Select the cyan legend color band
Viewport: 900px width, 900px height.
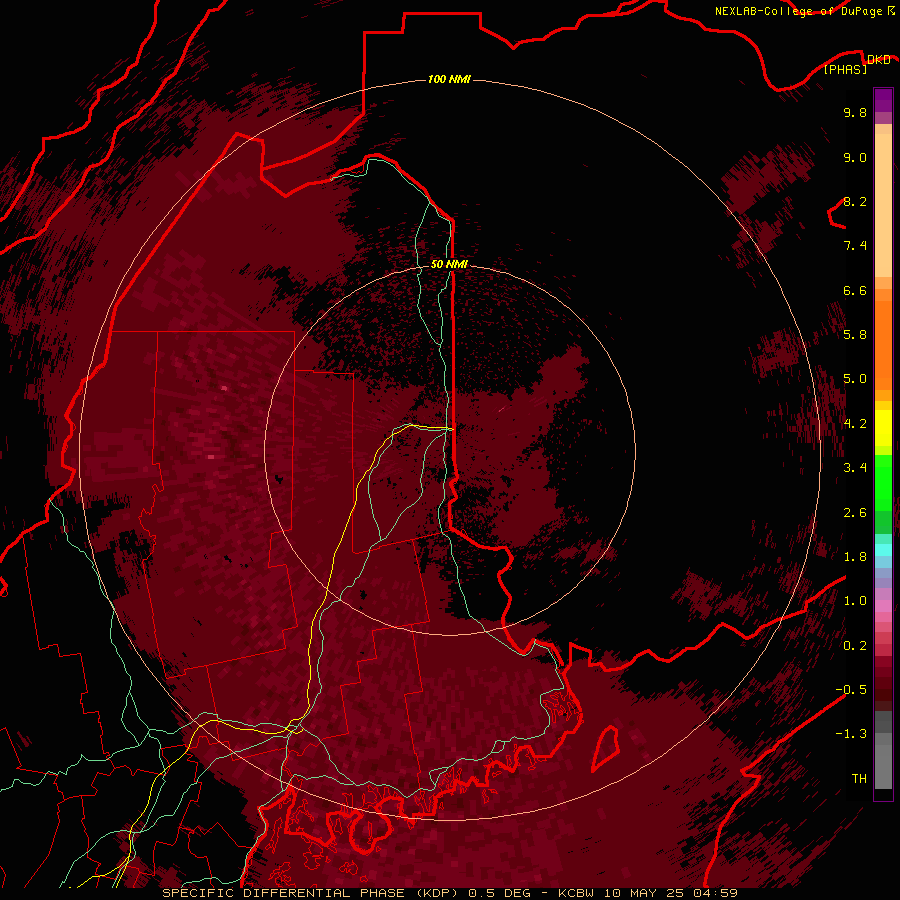883,550
